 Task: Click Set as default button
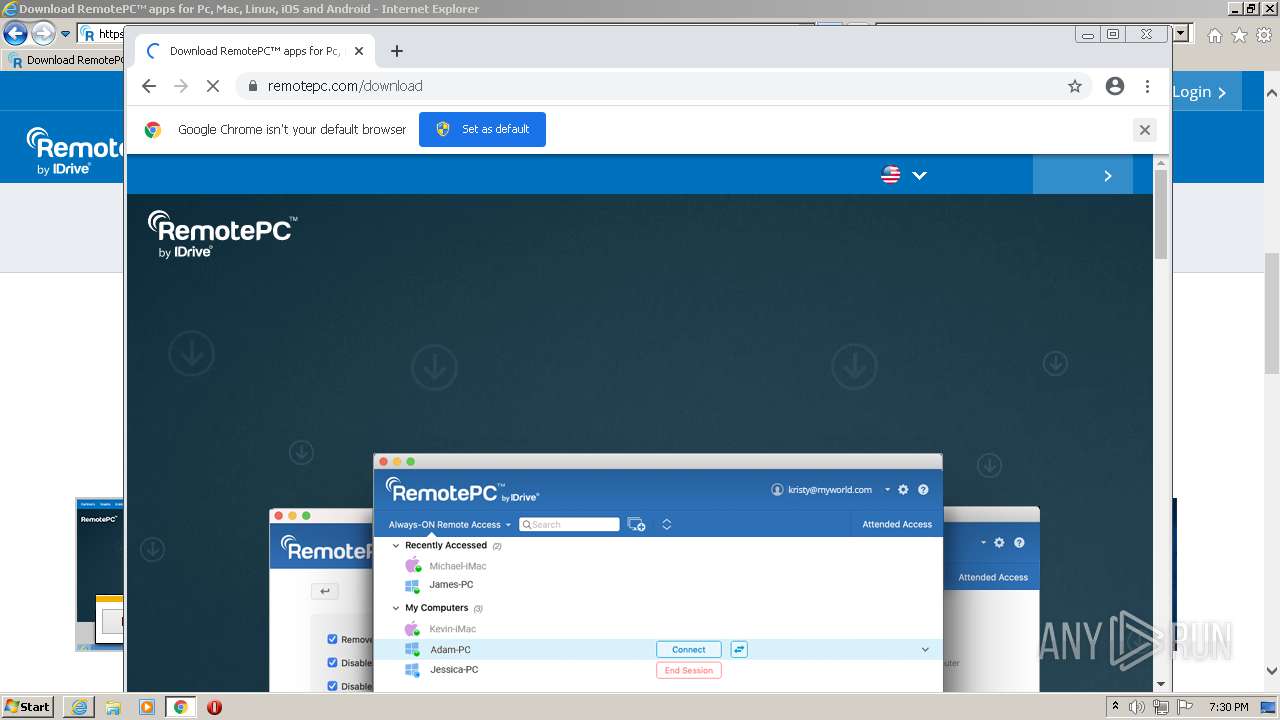482,129
